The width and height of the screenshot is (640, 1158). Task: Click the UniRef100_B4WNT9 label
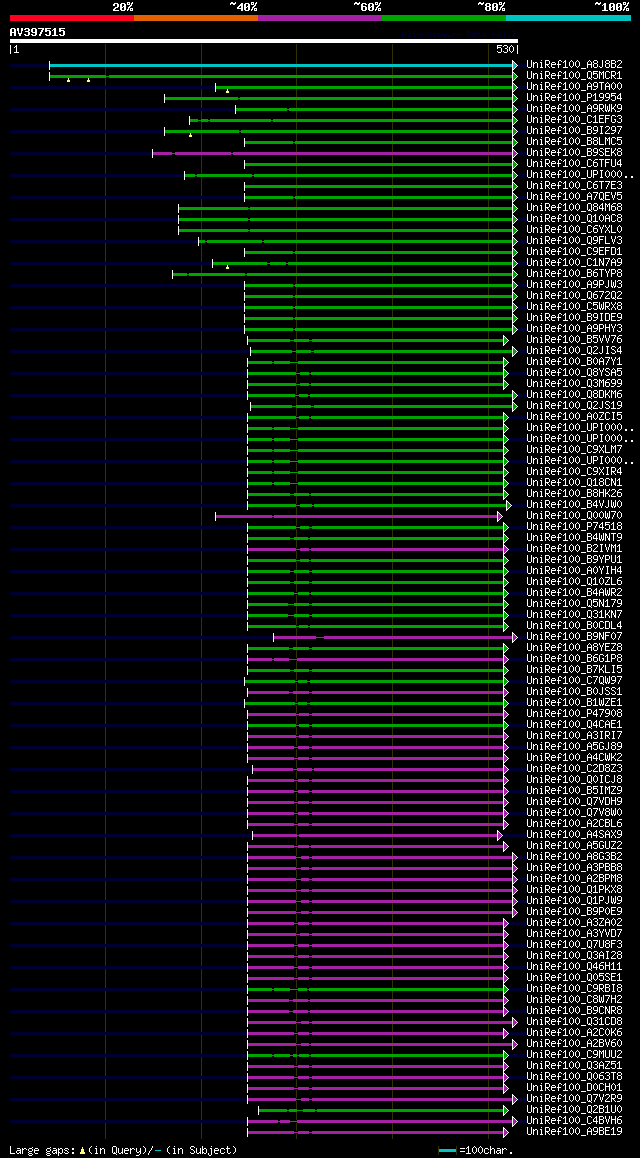tap(574, 538)
